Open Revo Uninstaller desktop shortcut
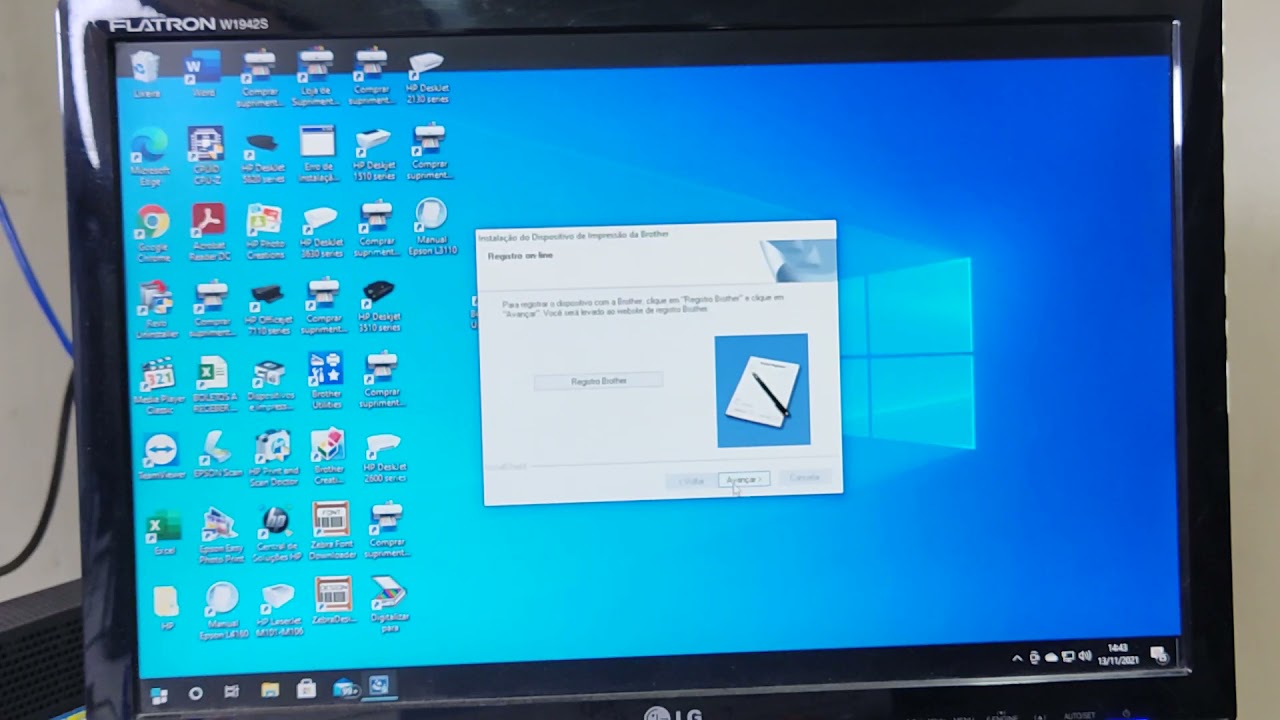1280x720 pixels. pos(155,310)
